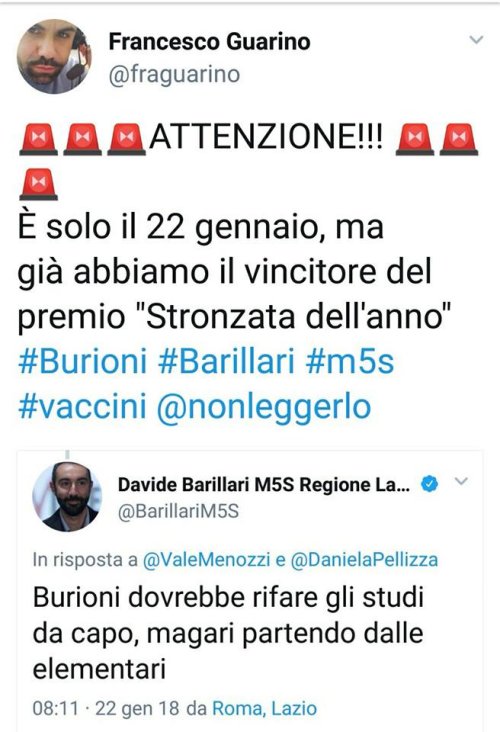This screenshot has width=500, height=732.
Task: Open the #Burioni hashtag
Action: click(83, 361)
